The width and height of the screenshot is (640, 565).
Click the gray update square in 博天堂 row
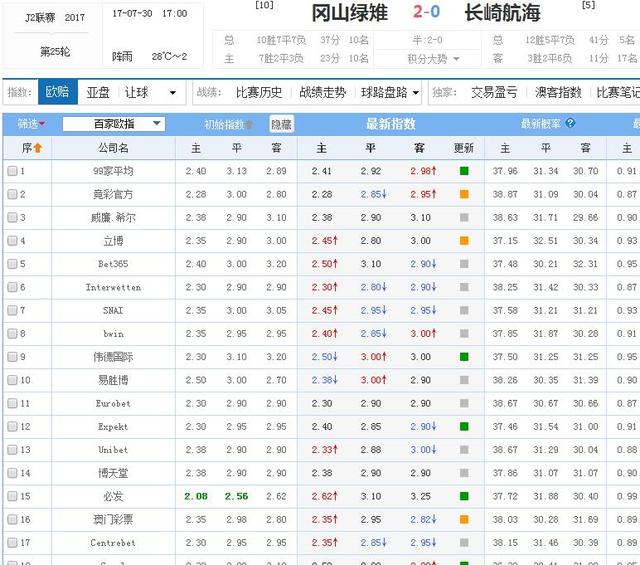464,473
